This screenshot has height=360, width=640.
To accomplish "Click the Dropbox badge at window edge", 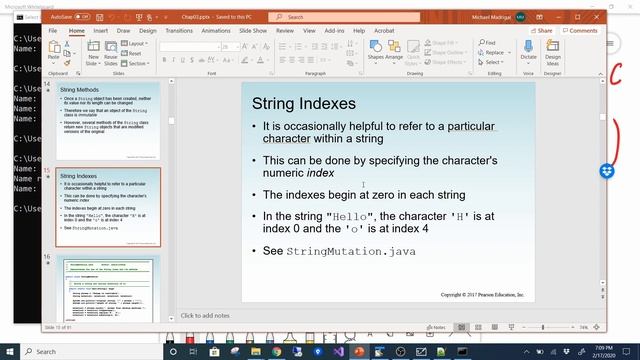I will [607, 171].
